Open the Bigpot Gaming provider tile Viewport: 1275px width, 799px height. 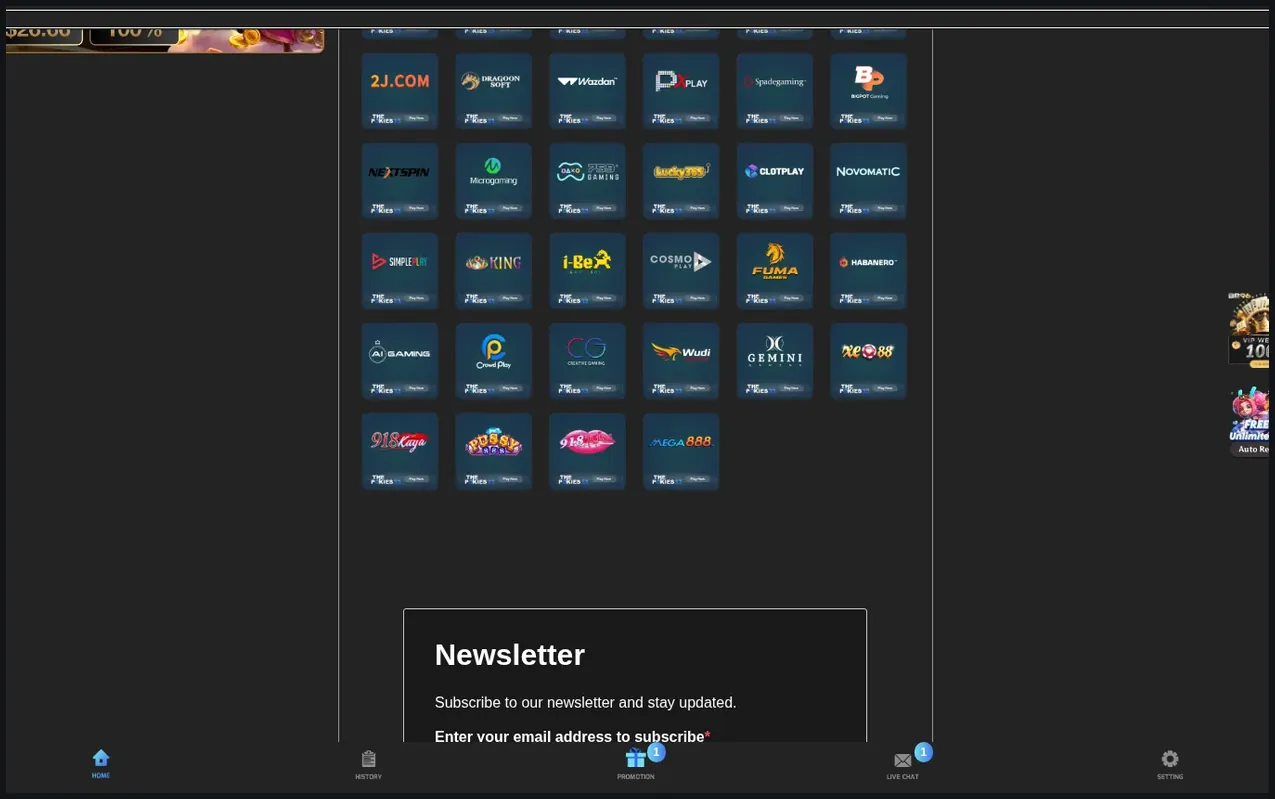[868, 91]
